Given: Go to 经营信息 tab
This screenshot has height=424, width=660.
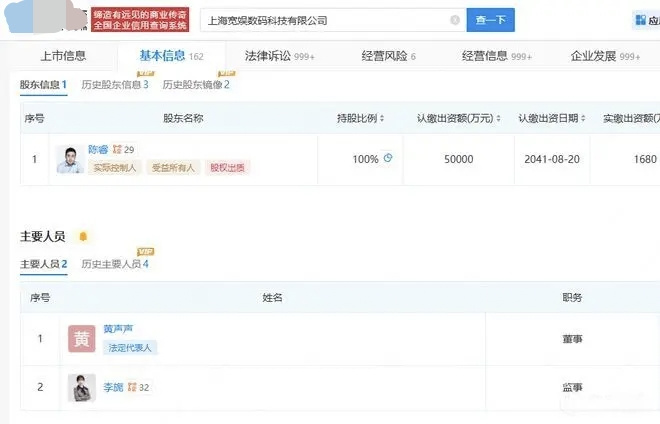Looking at the screenshot, I should coord(497,56).
